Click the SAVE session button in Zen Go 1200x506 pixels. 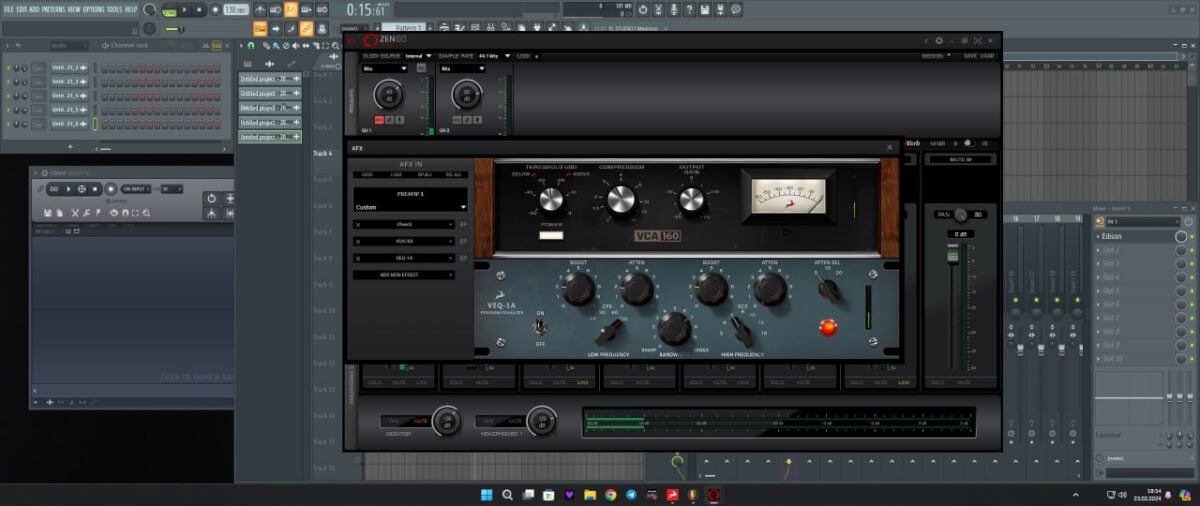click(x=970, y=56)
